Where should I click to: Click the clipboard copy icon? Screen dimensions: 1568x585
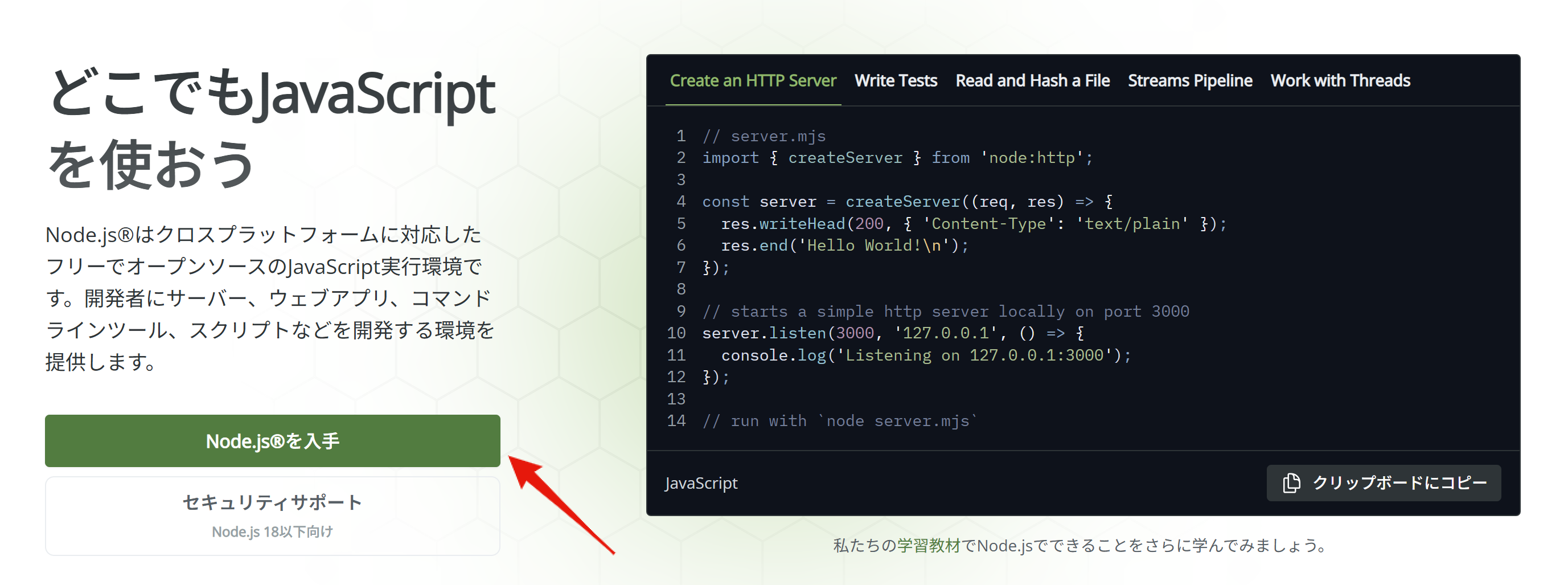tap(1291, 482)
